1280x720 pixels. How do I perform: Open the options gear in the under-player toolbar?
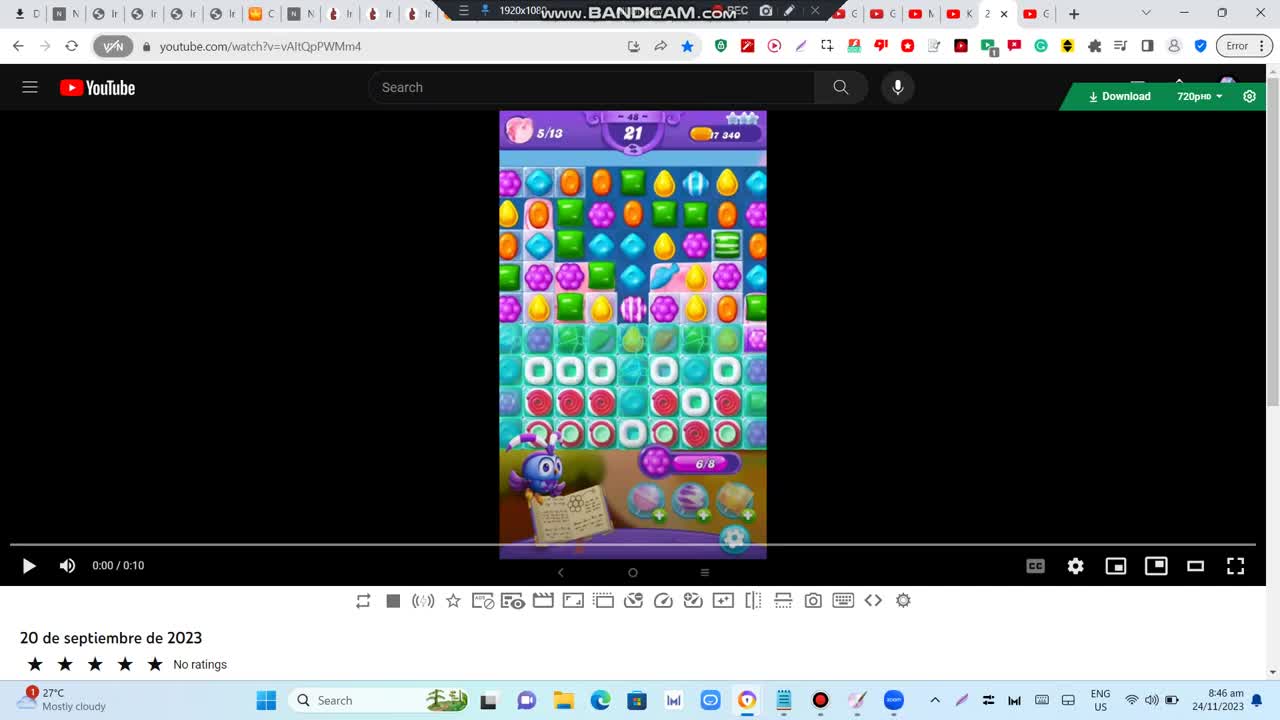[x=903, y=600]
